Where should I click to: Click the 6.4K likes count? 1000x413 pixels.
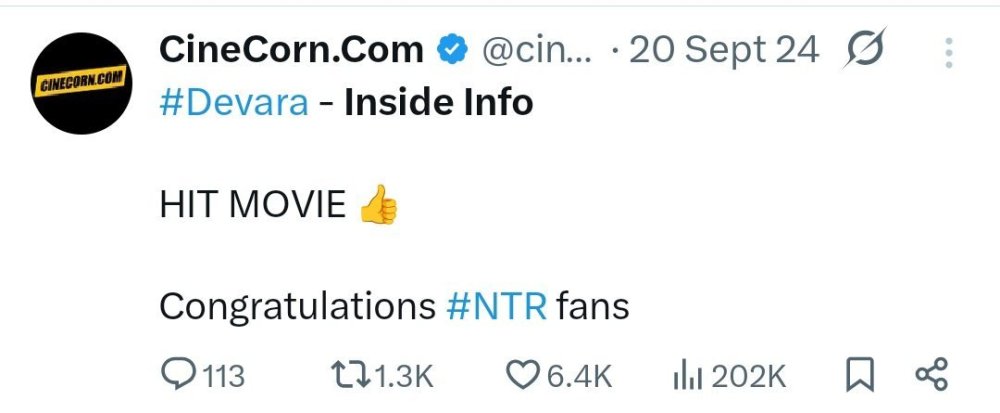pos(580,377)
